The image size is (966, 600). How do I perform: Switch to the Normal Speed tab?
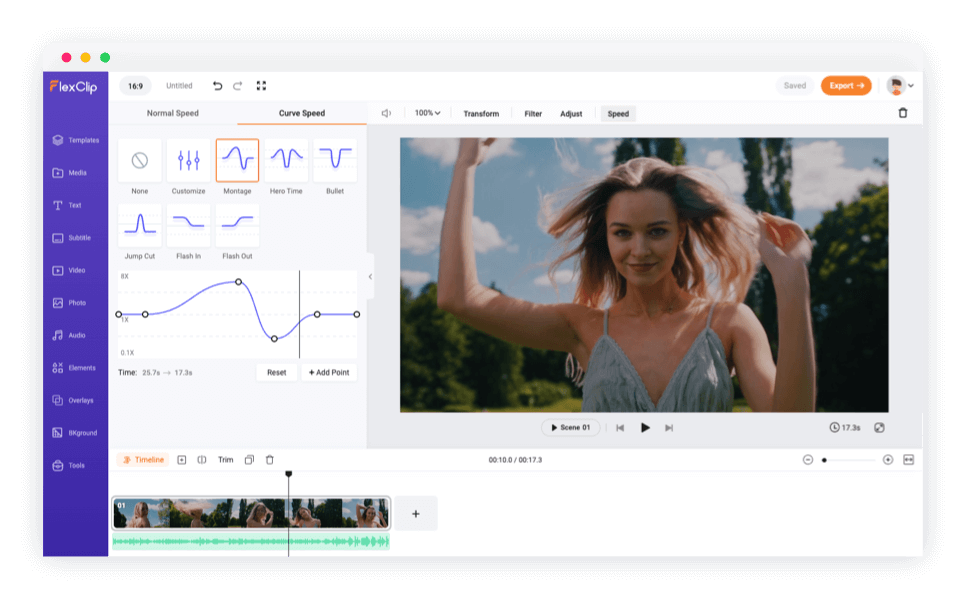(x=173, y=113)
